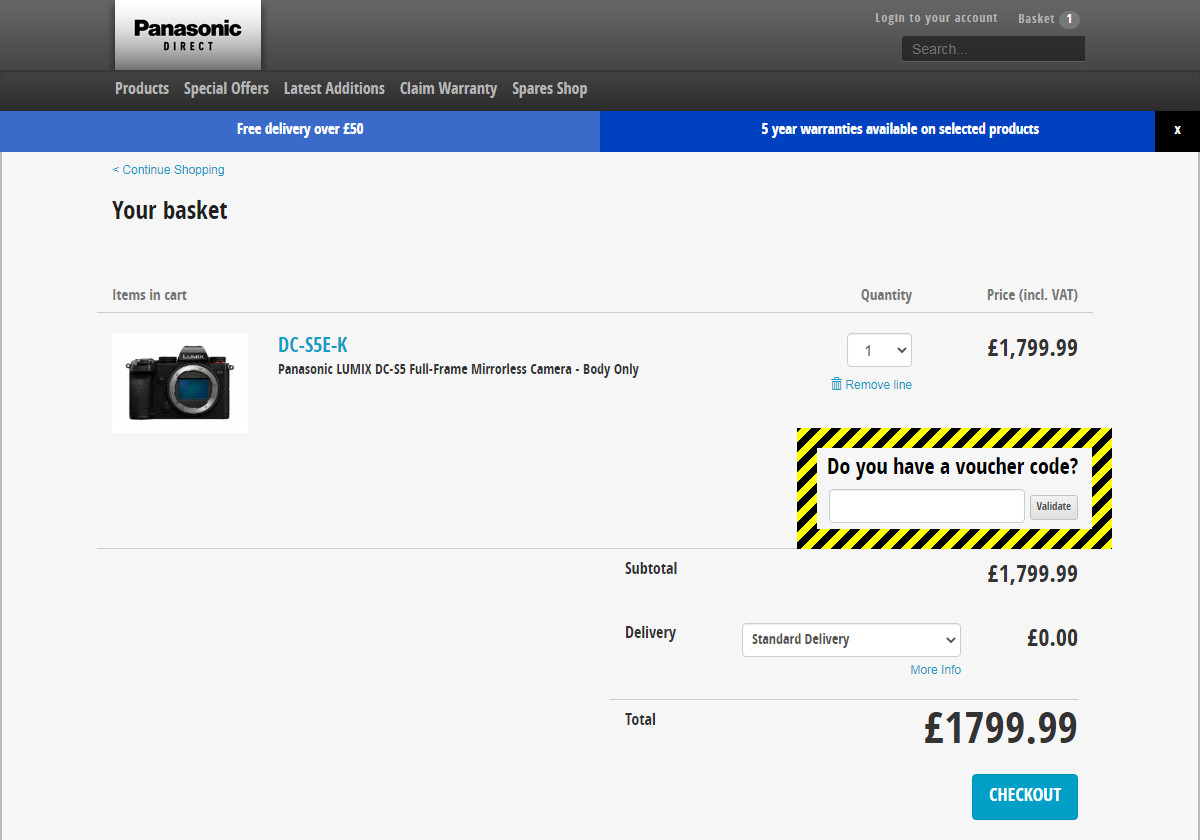
Task: Click the £0.00 delivery price
Action: click(x=1052, y=638)
